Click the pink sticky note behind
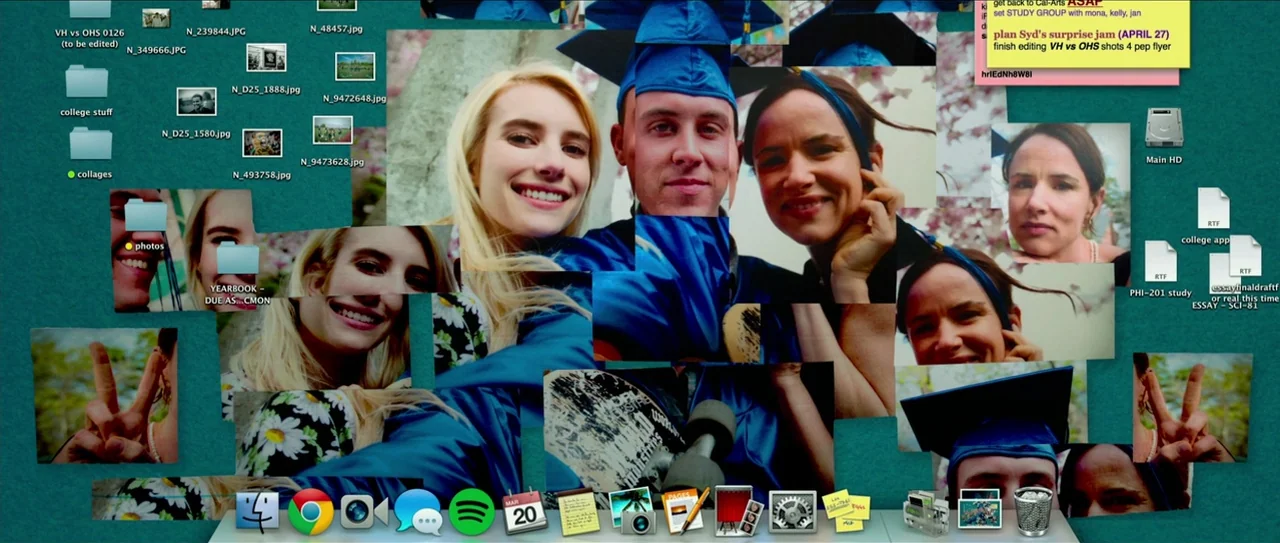 pos(1075,76)
